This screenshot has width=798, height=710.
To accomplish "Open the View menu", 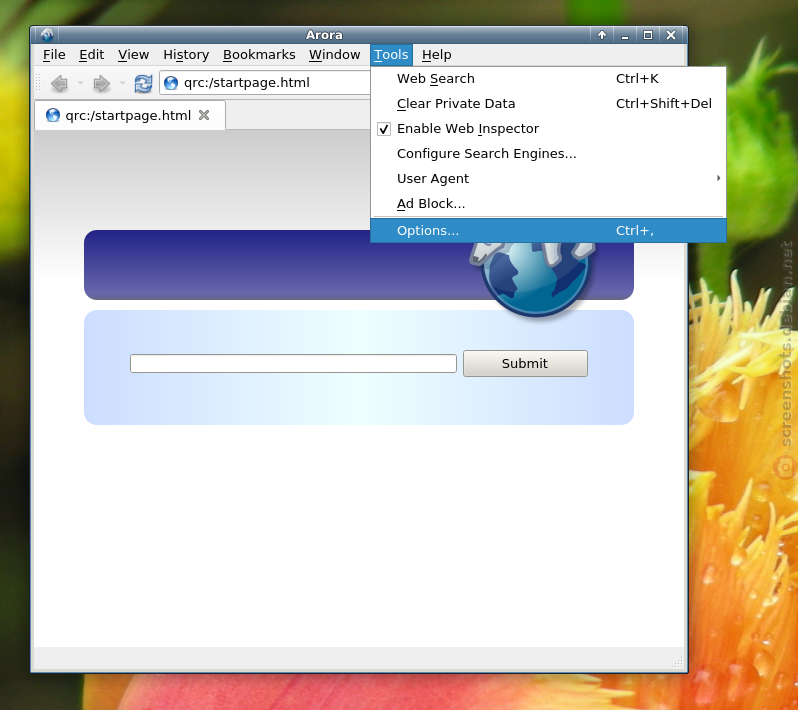I will 133,54.
